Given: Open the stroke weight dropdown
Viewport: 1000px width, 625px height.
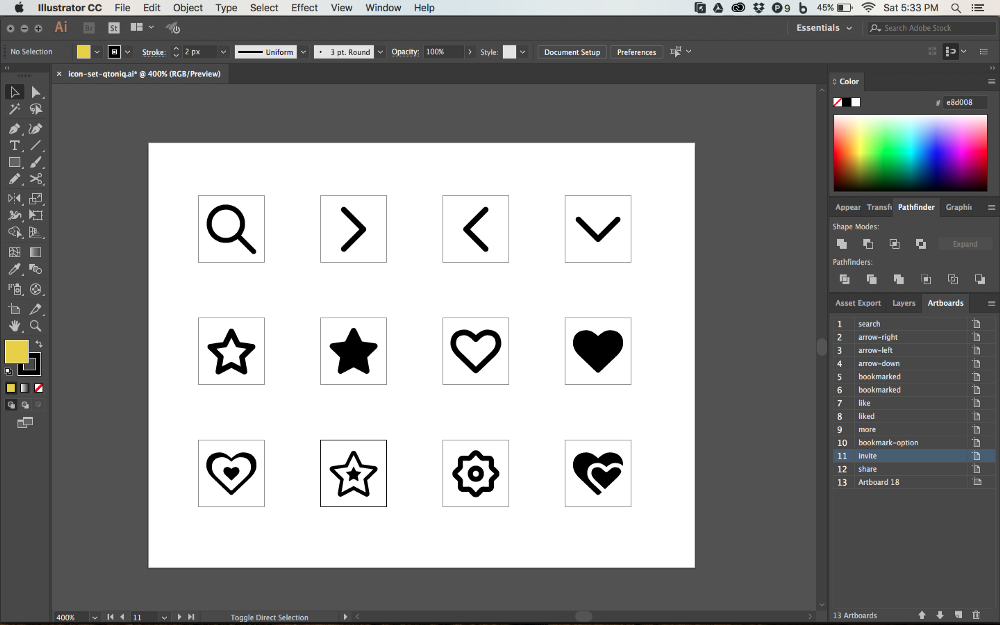Looking at the screenshot, I should coord(224,52).
